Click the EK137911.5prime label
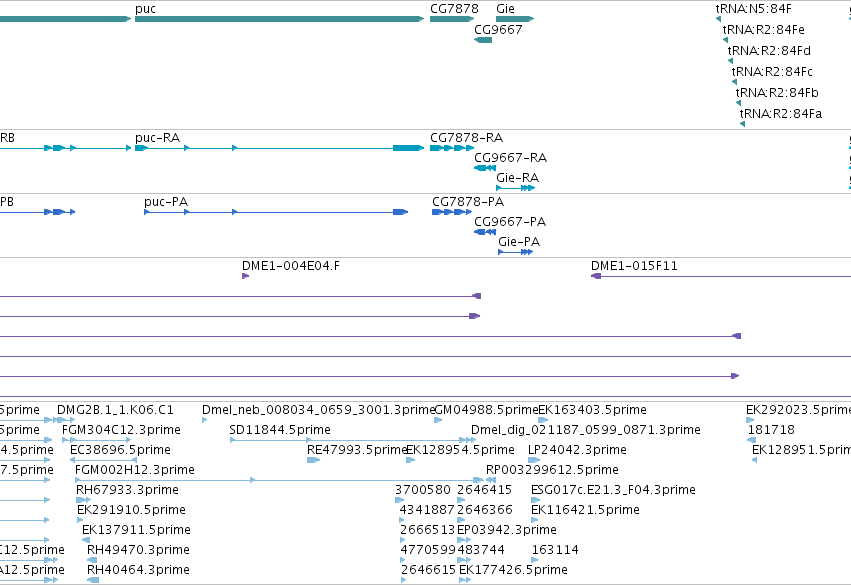 (136, 530)
